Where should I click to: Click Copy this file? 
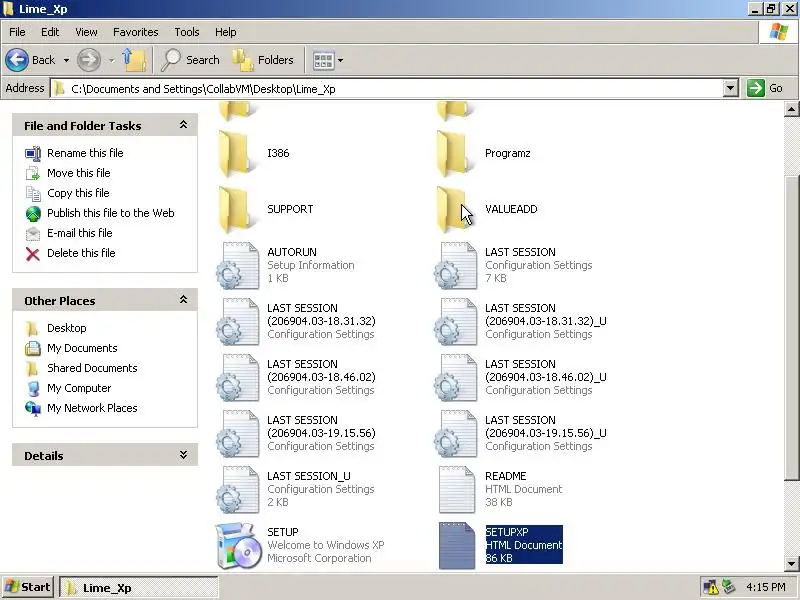click(67, 193)
